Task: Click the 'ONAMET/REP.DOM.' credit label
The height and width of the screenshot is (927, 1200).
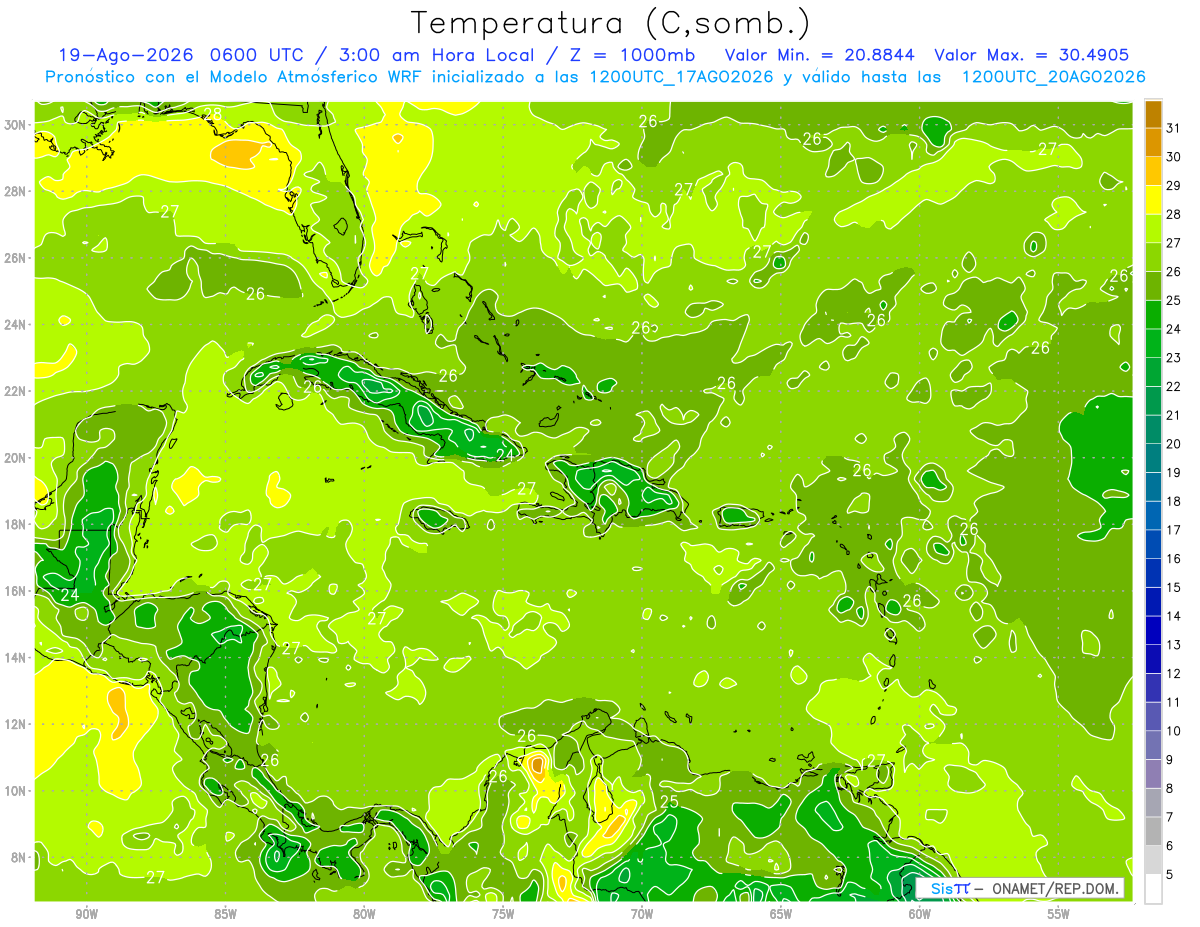Action: (1056, 888)
